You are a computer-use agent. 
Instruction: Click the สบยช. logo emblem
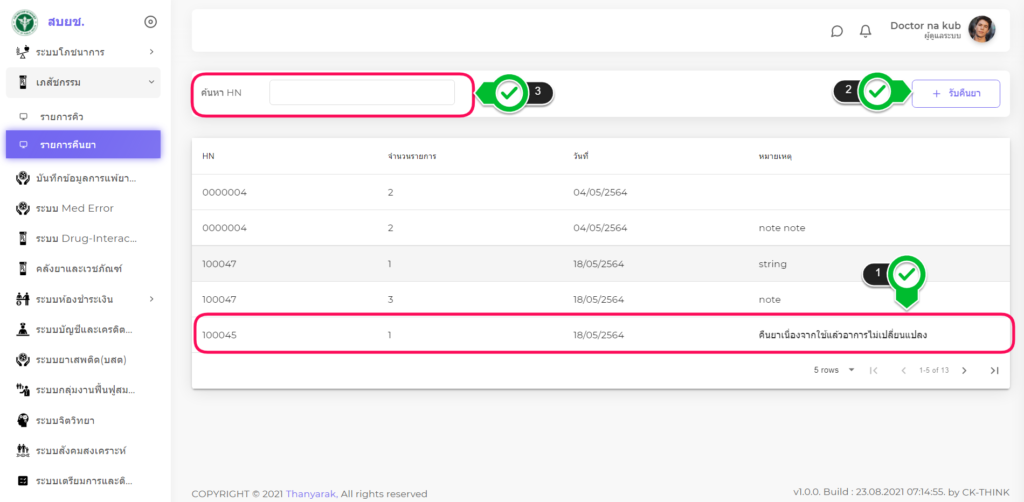24,22
